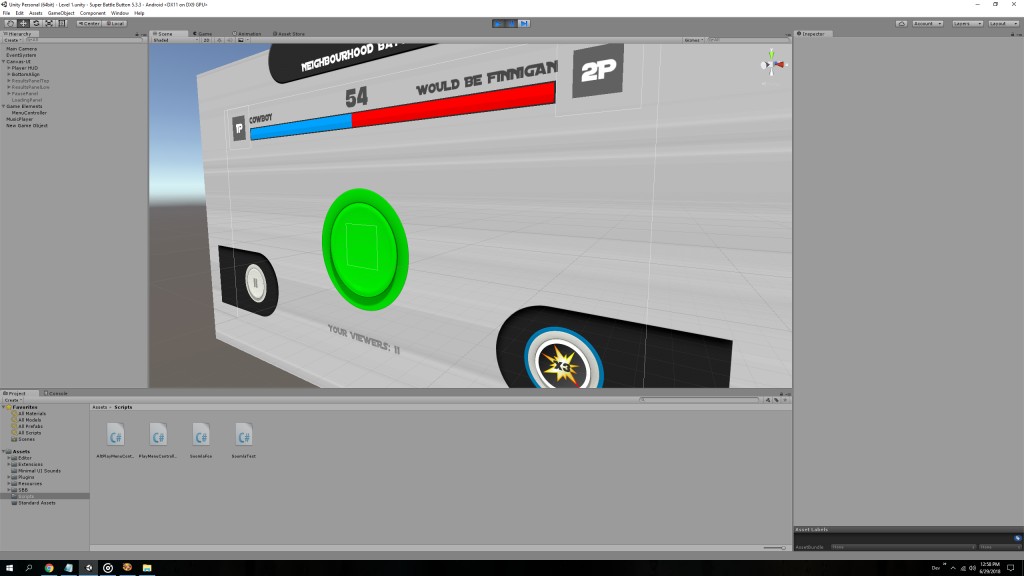
Task: Select Main Camera in the Hierarchy
Action: [21, 48]
